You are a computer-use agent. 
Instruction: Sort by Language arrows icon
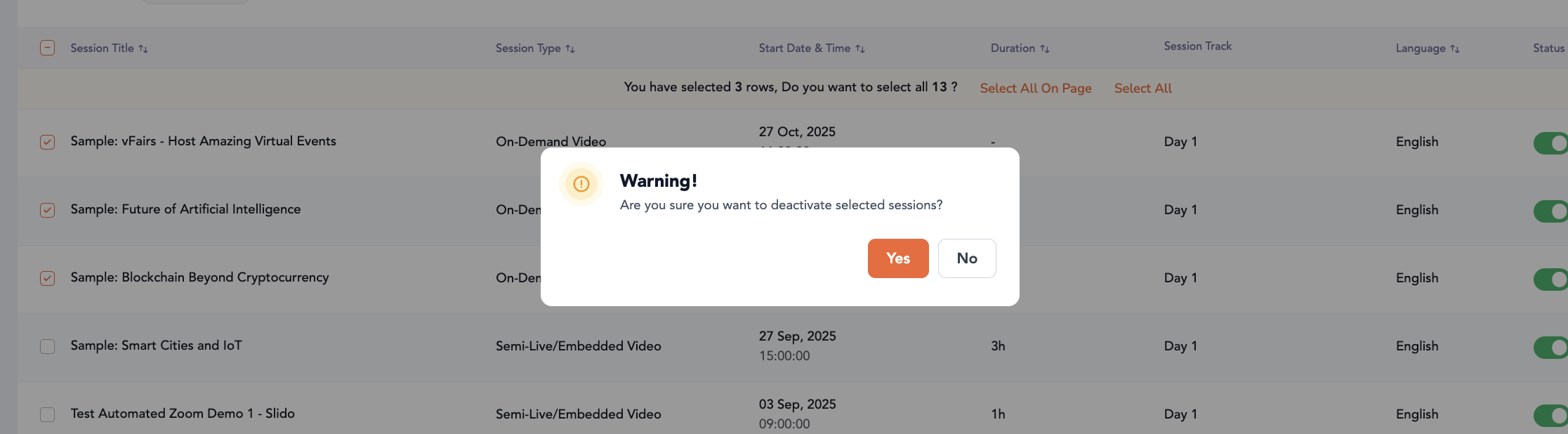pyautogui.click(x=1455, y=48)
